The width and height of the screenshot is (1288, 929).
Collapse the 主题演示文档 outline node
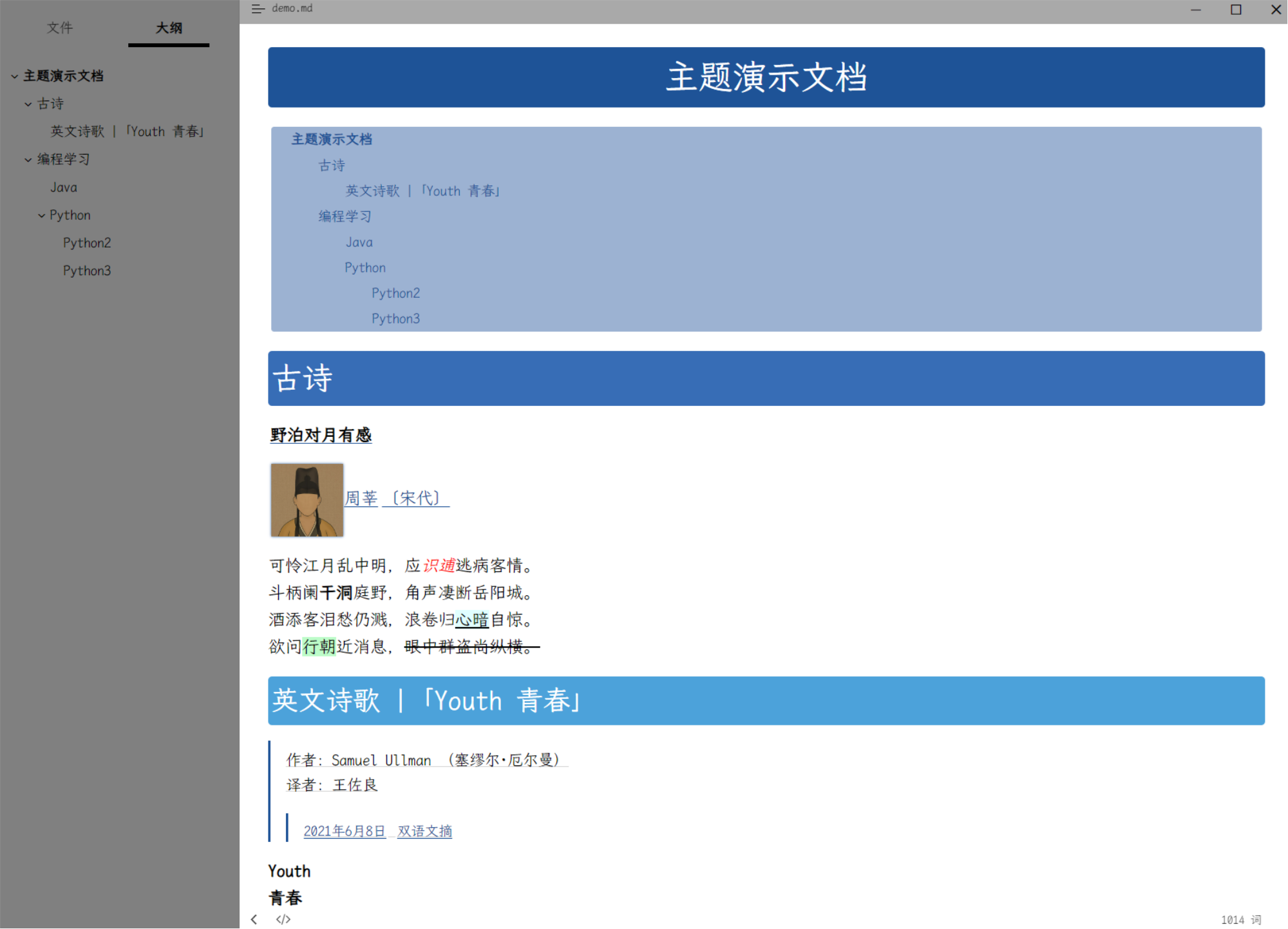(14, 77)
